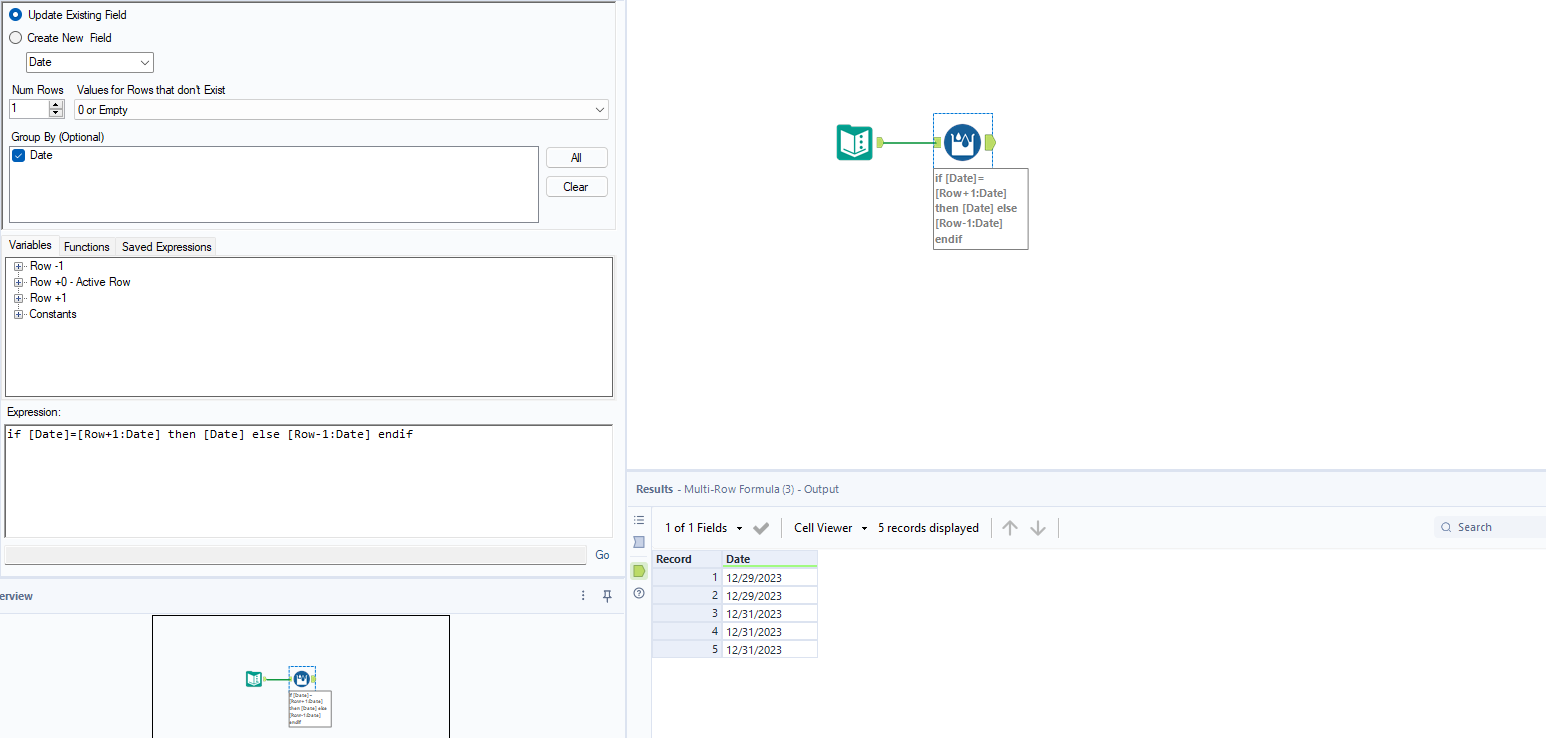Viewport: 1546px width, 738px height.
Task: Select the Text Input tool on the canvas
Action: (x=854, y=142)
